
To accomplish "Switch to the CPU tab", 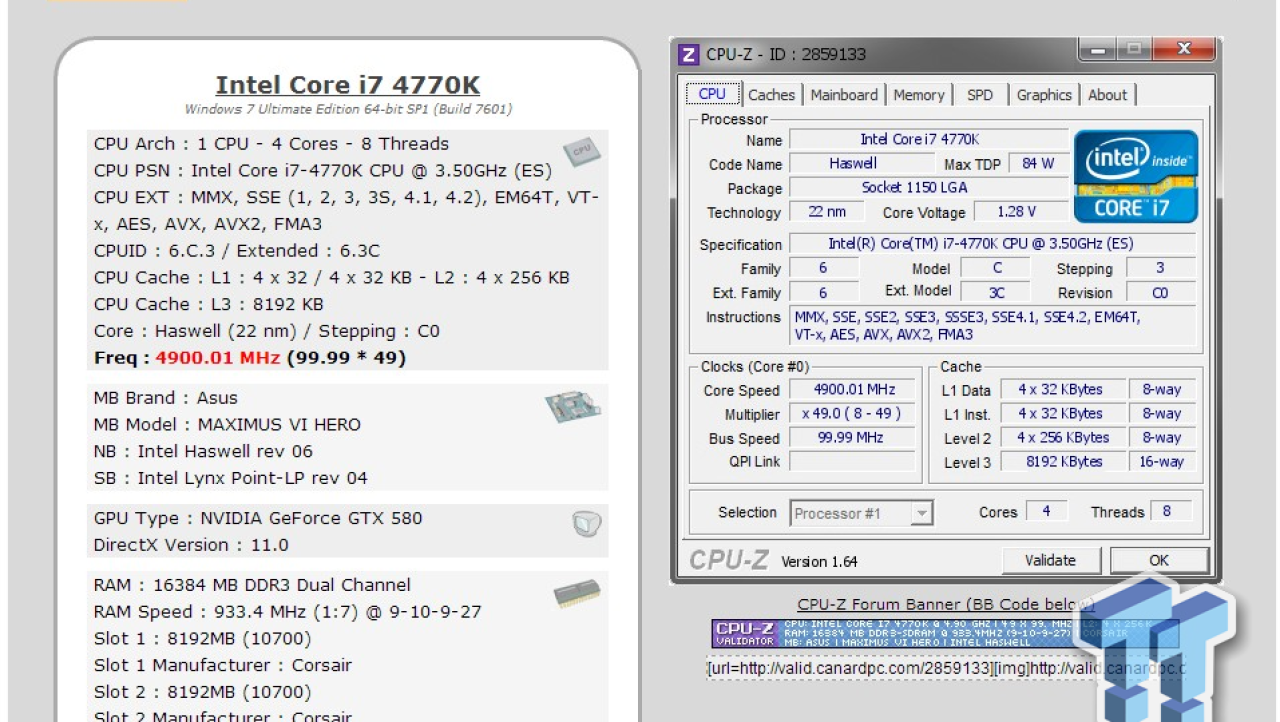I will point(712,94).
